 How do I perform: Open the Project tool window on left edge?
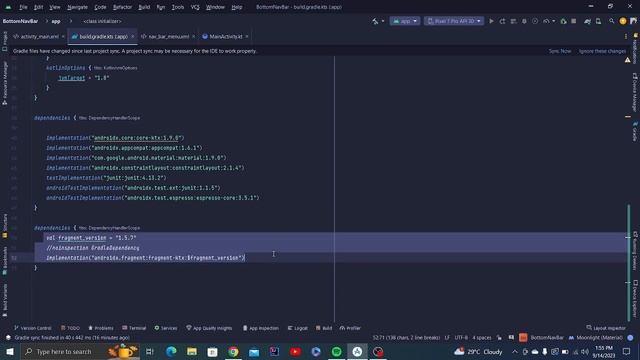[4, 41]
